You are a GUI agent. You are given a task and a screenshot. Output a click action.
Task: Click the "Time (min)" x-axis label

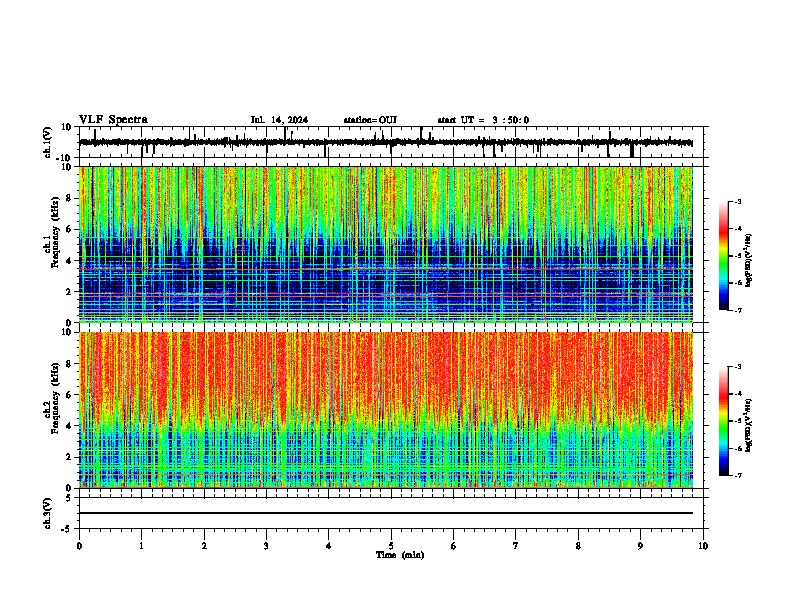[400, 555]
